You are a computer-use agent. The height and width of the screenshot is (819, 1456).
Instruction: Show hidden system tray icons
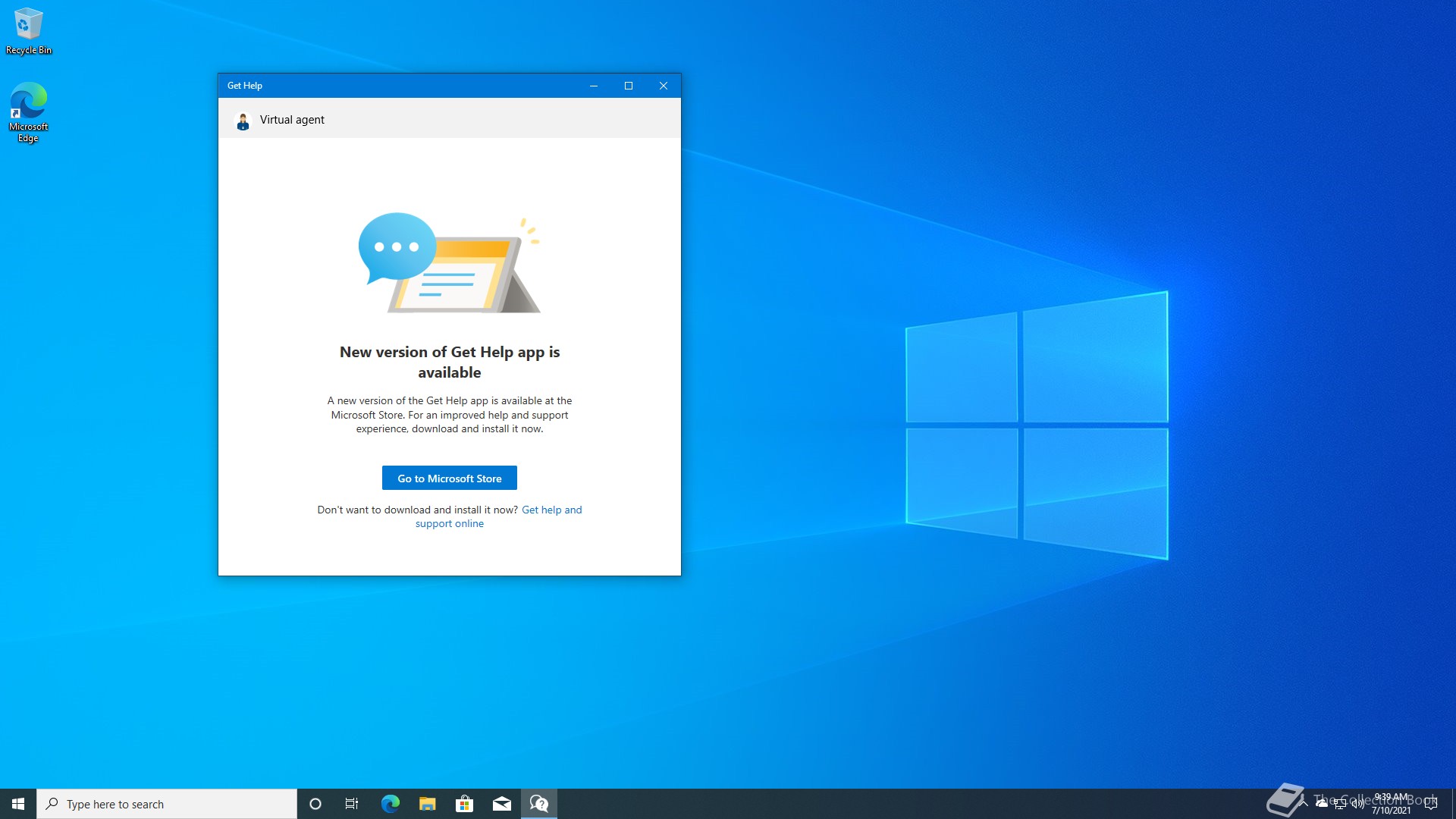(x=1304, y=804)
